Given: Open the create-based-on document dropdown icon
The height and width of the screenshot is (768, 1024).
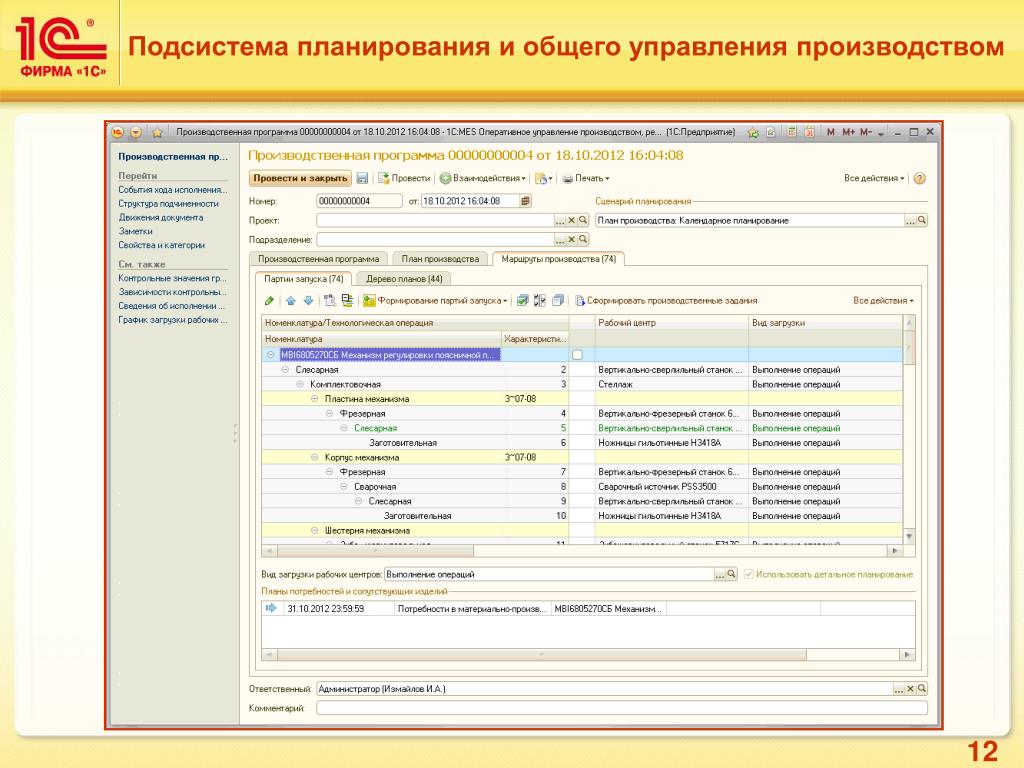Looking at the screenshot, I should coord(543,178).
